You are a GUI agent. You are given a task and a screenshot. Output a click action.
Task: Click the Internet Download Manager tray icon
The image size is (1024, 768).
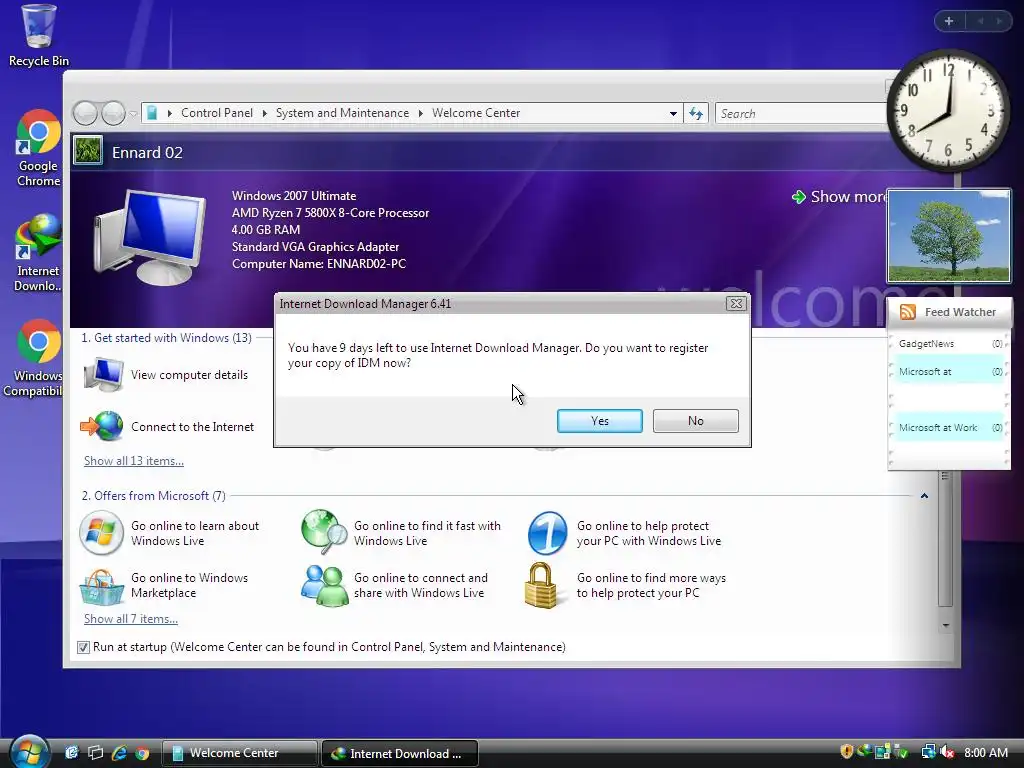click(865, 751)
